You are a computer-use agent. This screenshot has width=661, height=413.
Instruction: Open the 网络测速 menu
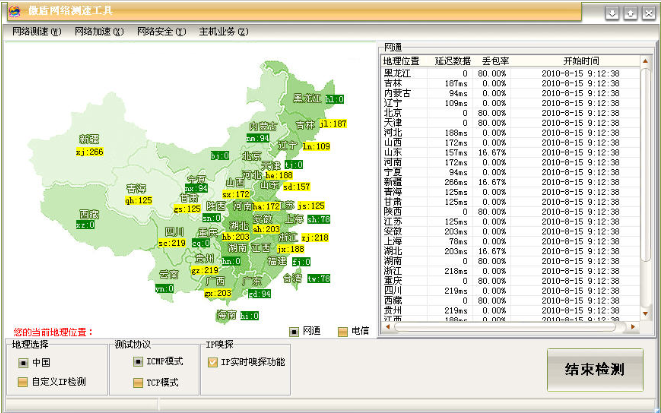tap(37, 32)
